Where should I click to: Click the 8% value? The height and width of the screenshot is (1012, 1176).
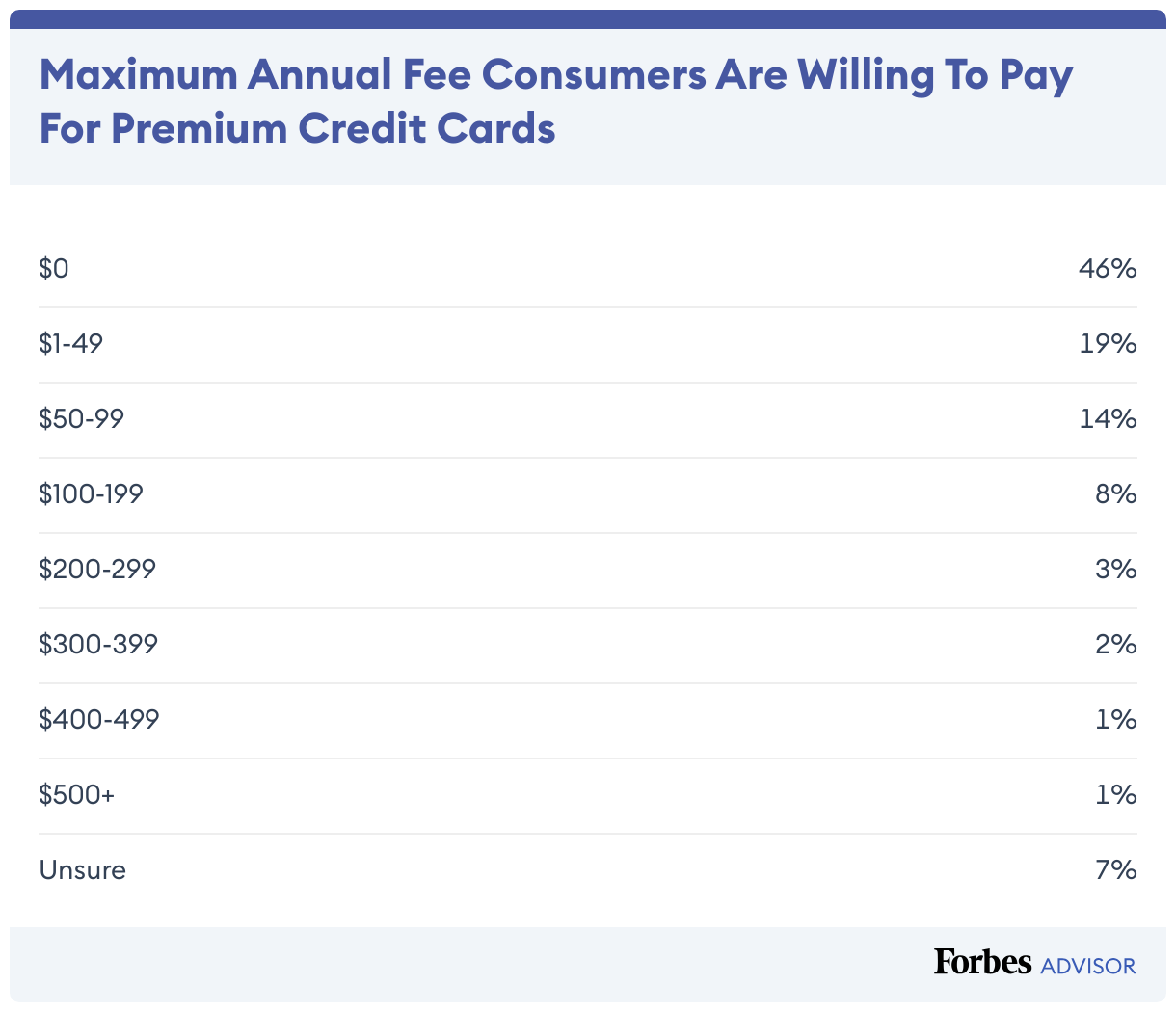[1116, 494]
